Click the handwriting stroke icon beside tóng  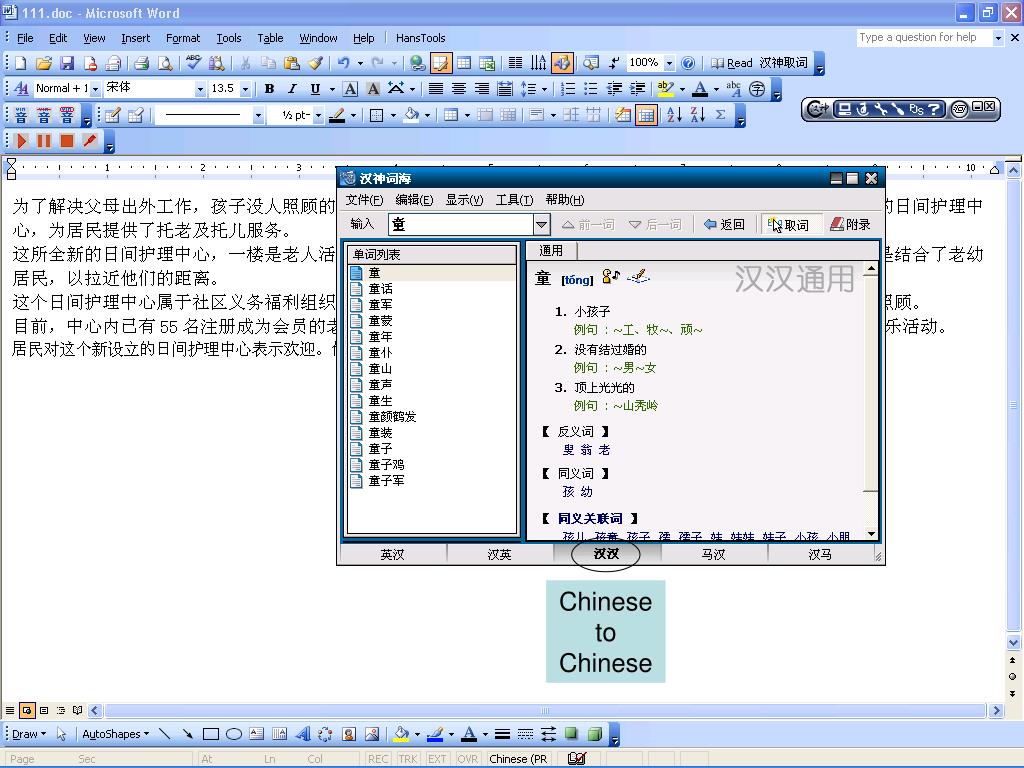pos(638,277)
